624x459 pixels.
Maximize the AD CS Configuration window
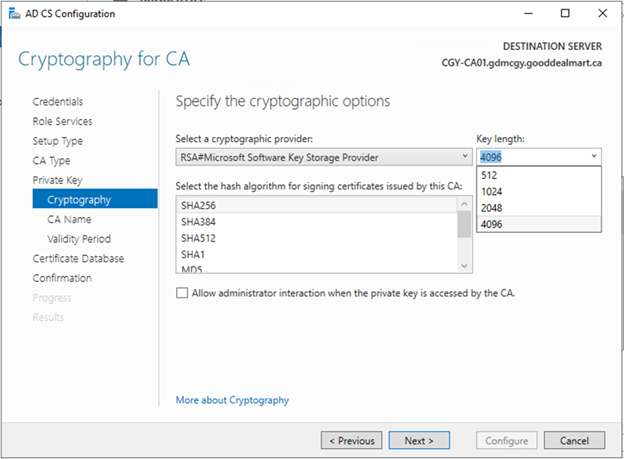(x=565, y=14)
